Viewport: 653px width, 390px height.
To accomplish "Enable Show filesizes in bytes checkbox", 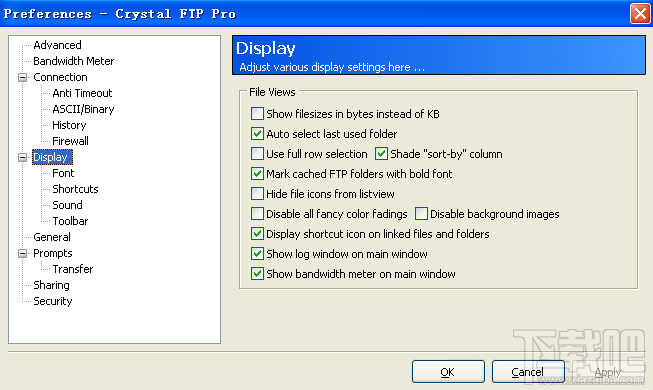I will coord(257,114).
